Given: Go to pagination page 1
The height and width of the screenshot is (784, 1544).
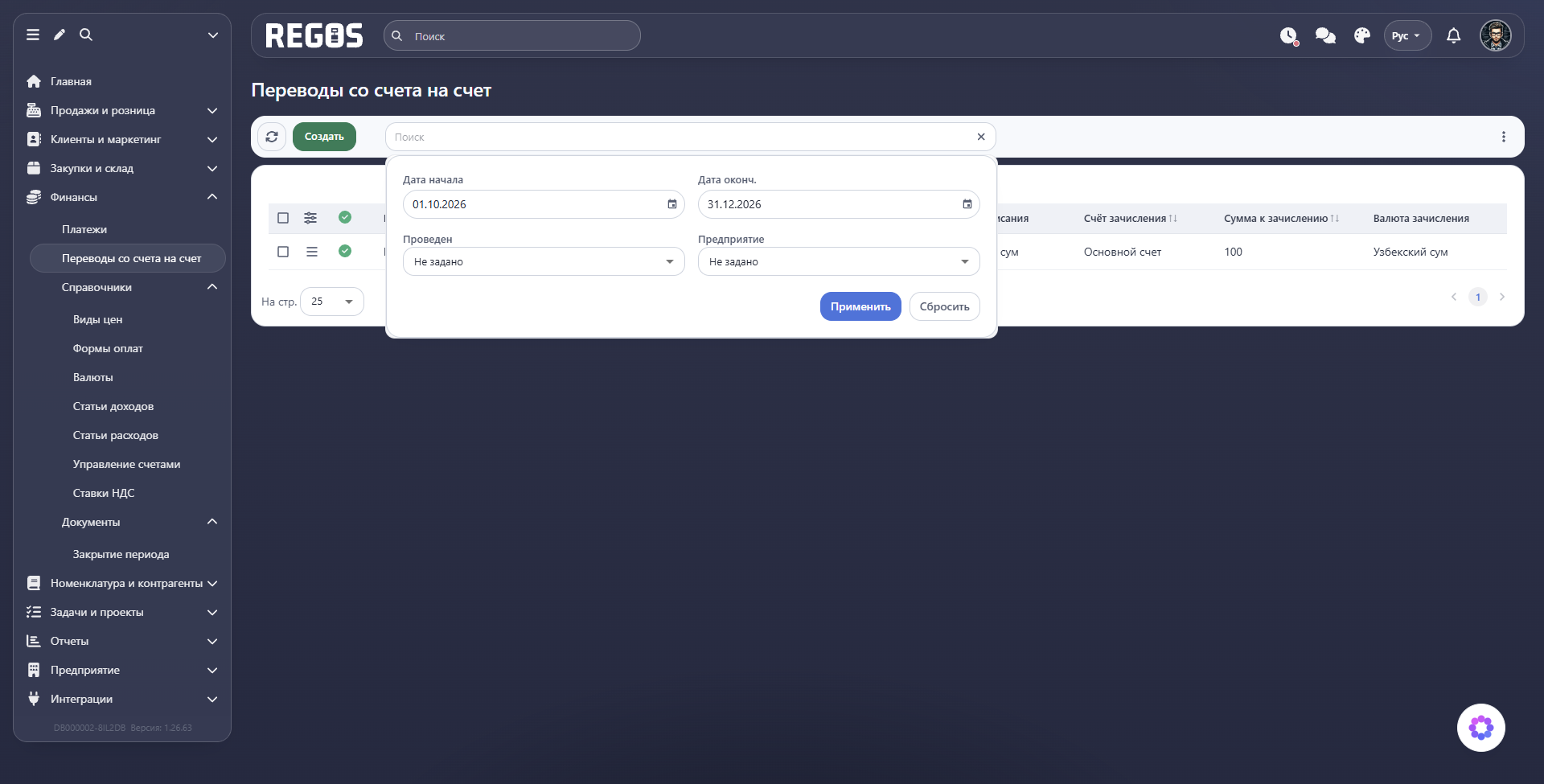Looking at the screenshot, I should [1478, 297].
